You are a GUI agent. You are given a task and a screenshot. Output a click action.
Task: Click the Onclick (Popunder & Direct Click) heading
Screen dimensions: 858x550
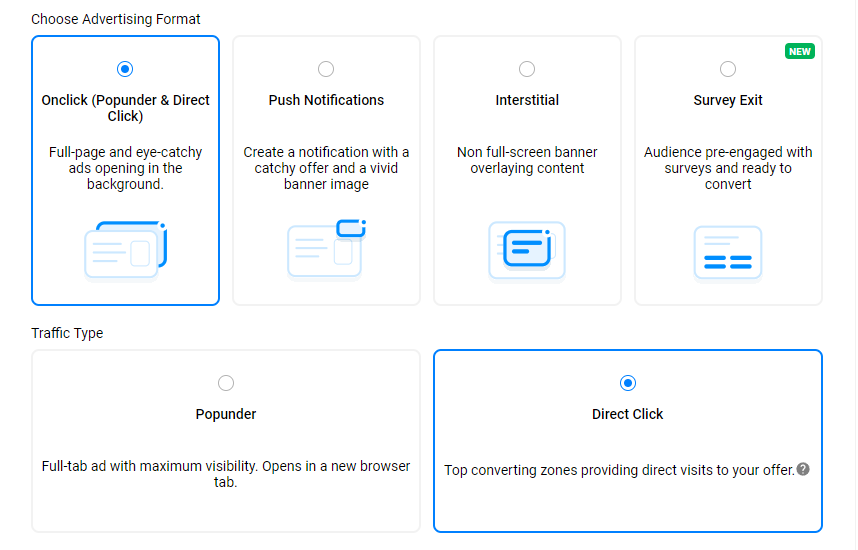125,108
